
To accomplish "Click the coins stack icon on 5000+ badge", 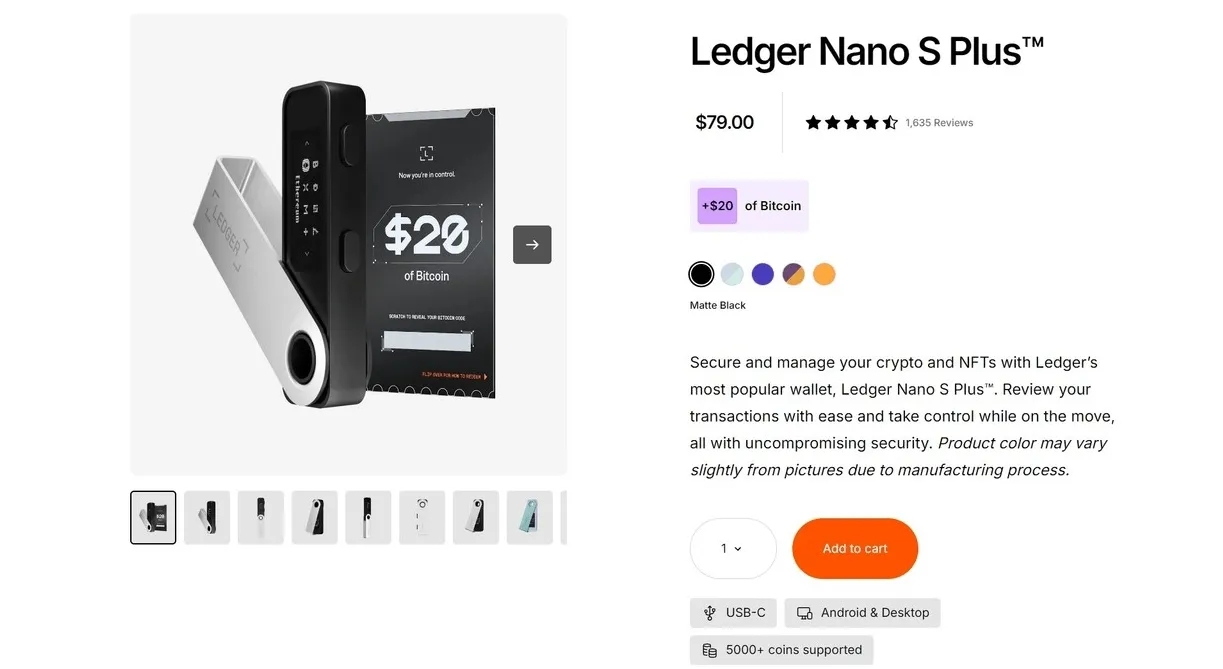I will coord(710,649).
